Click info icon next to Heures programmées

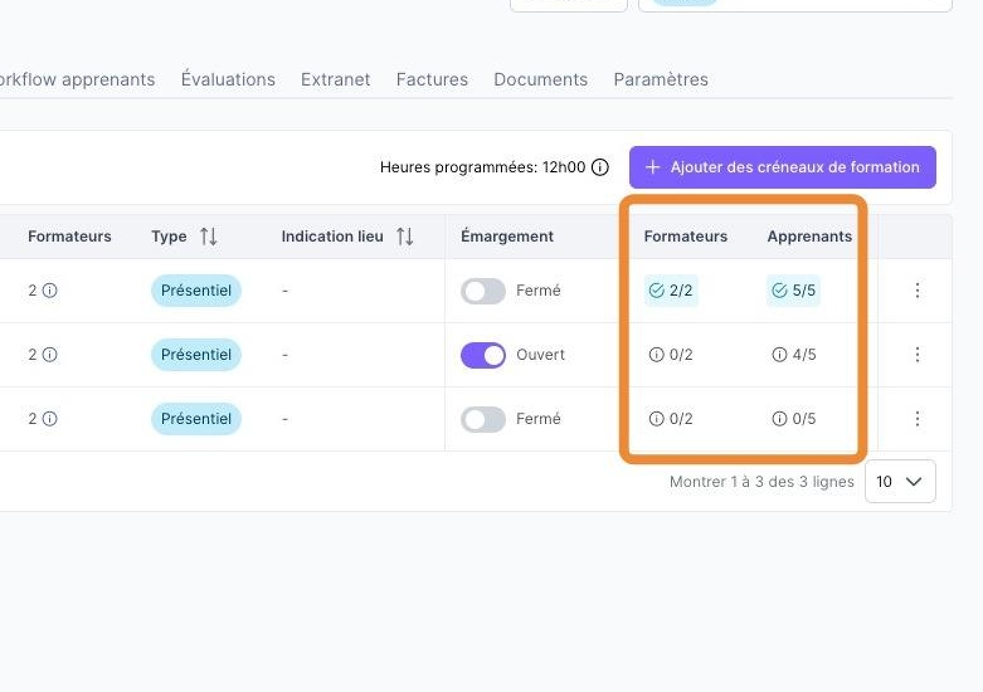(600, 168)
